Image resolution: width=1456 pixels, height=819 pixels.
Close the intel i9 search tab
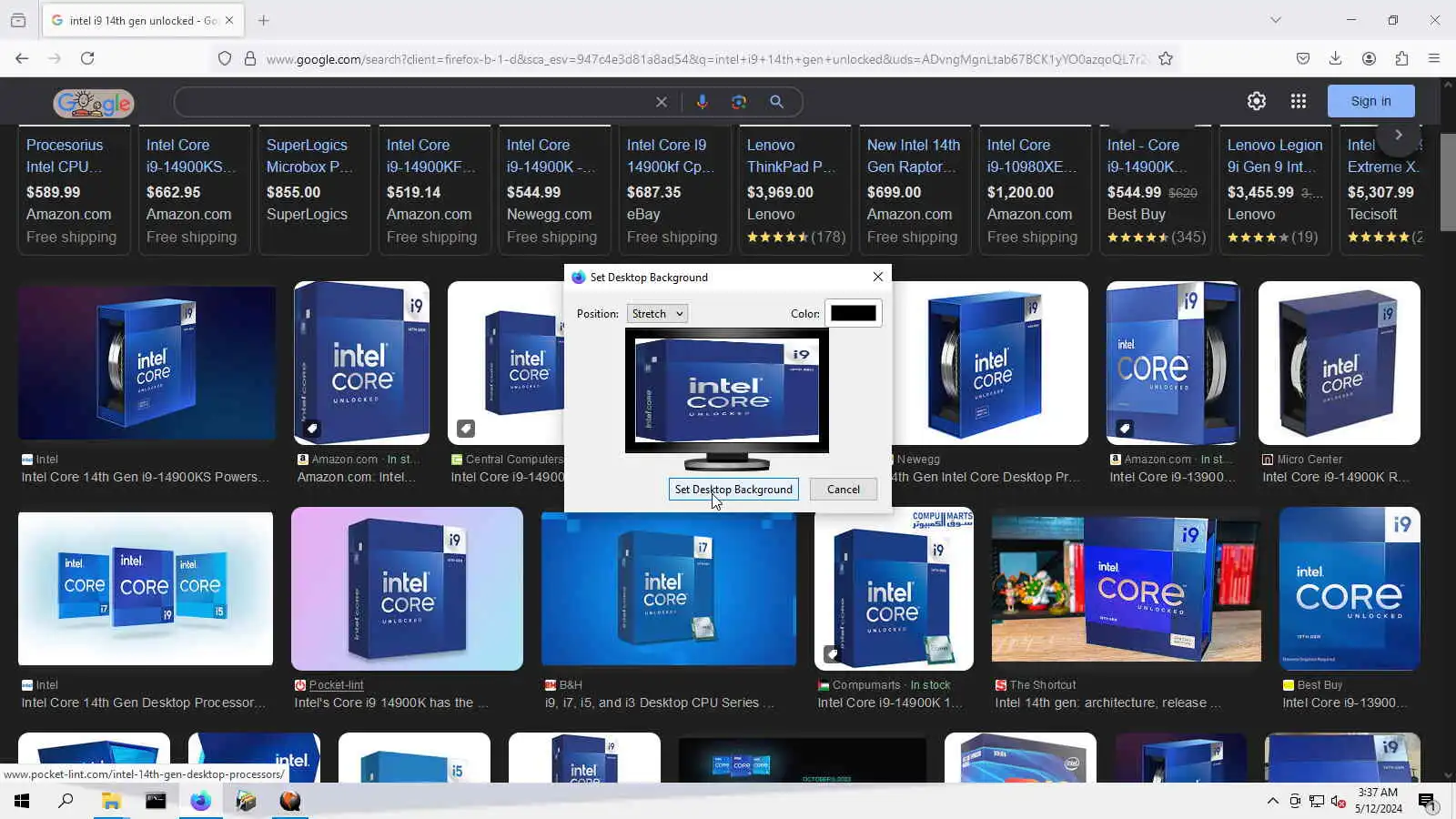click(229, 20)
